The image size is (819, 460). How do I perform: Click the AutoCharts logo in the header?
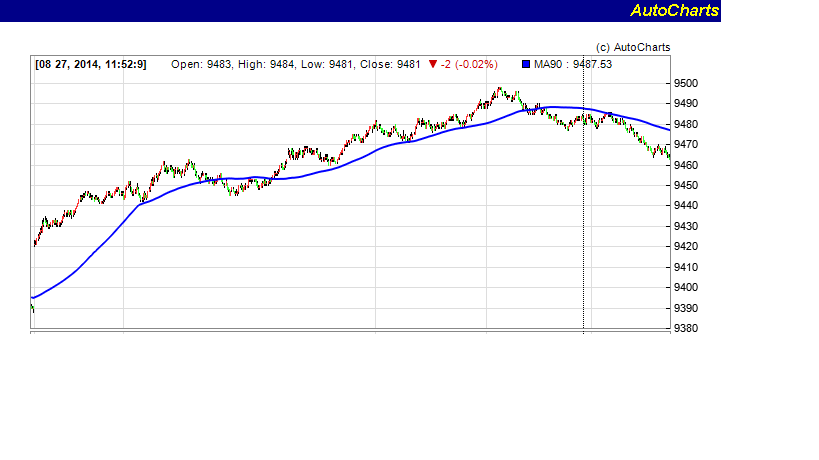point(674,10)
